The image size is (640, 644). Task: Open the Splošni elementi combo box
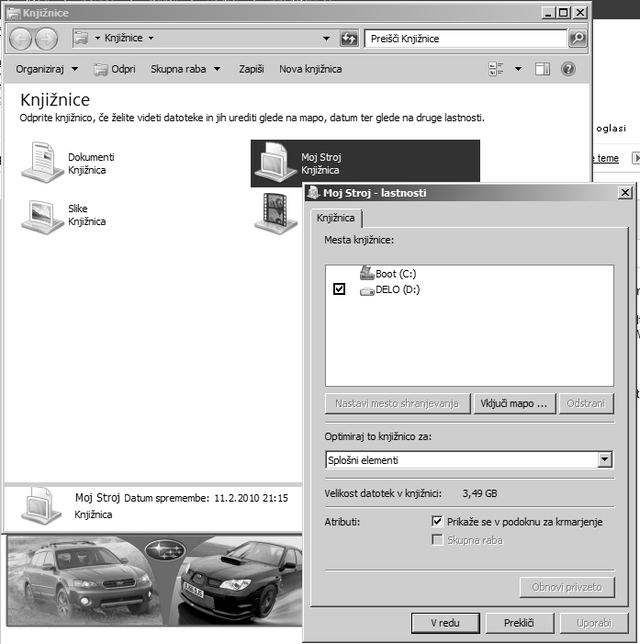(x=469, y=460)
